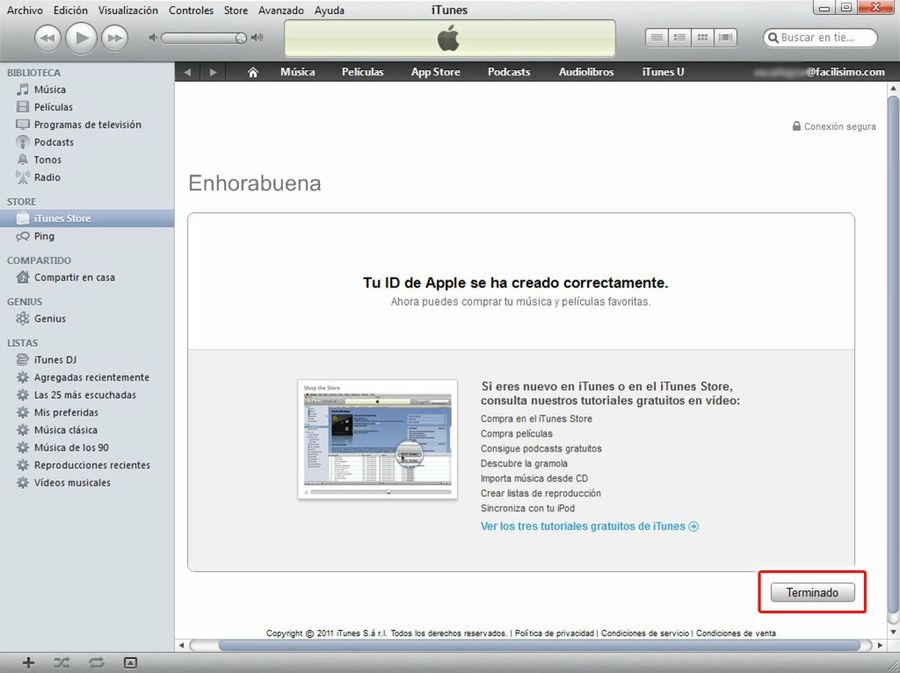900x673 pixels.
Task: Switch to Cover Flow view
Action: pyautogui.click(x=725, y=37)
